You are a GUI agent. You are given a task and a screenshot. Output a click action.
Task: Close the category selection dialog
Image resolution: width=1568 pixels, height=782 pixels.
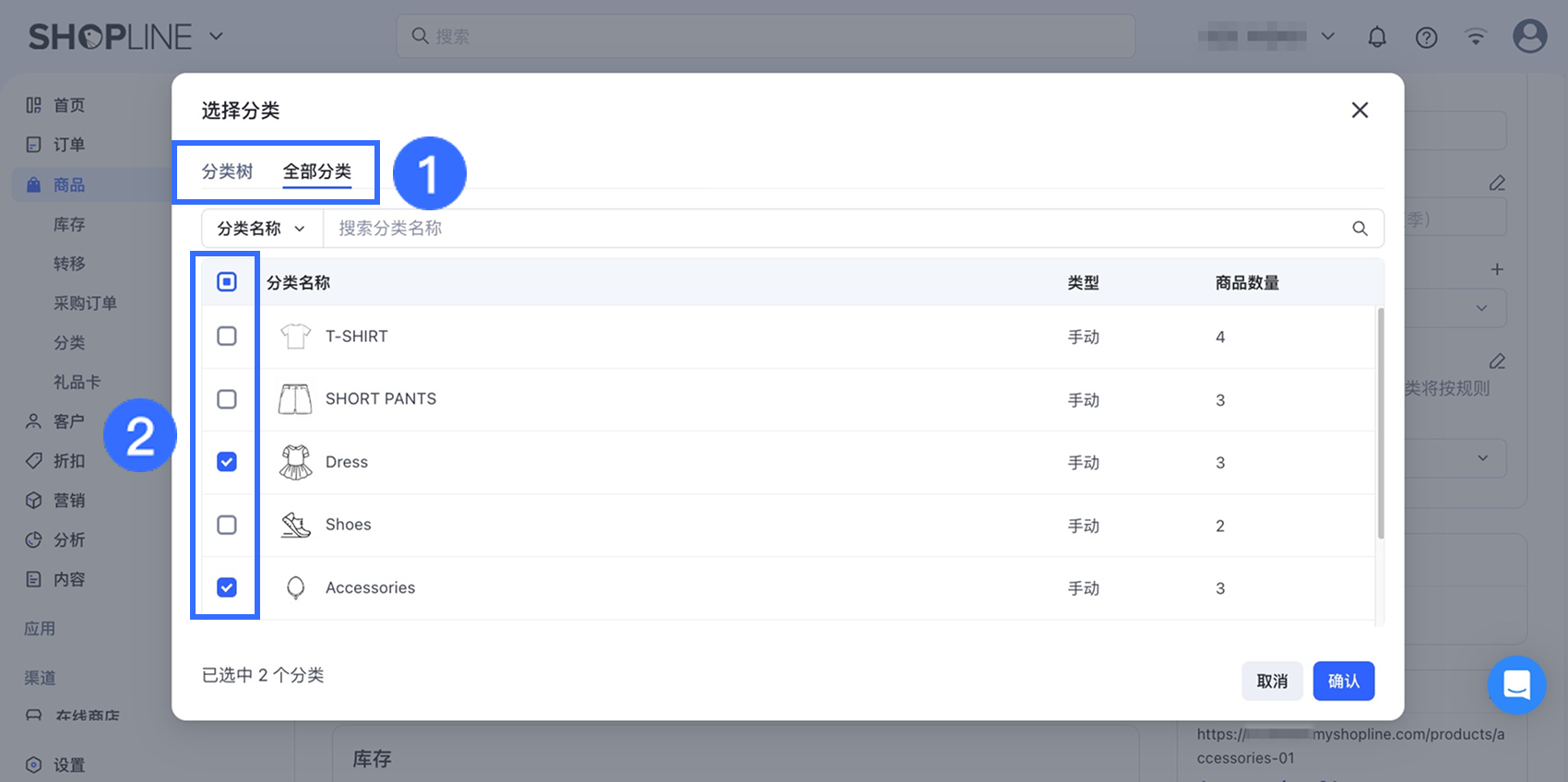1360,111
